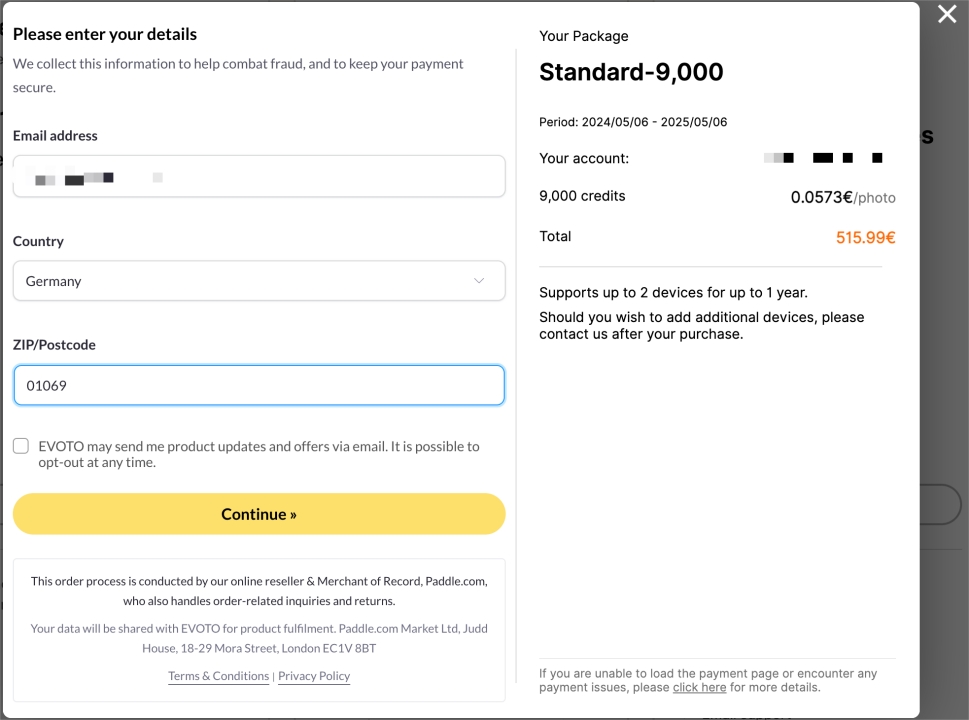Open the Country dropdown showing Germany

pos(259,281)
